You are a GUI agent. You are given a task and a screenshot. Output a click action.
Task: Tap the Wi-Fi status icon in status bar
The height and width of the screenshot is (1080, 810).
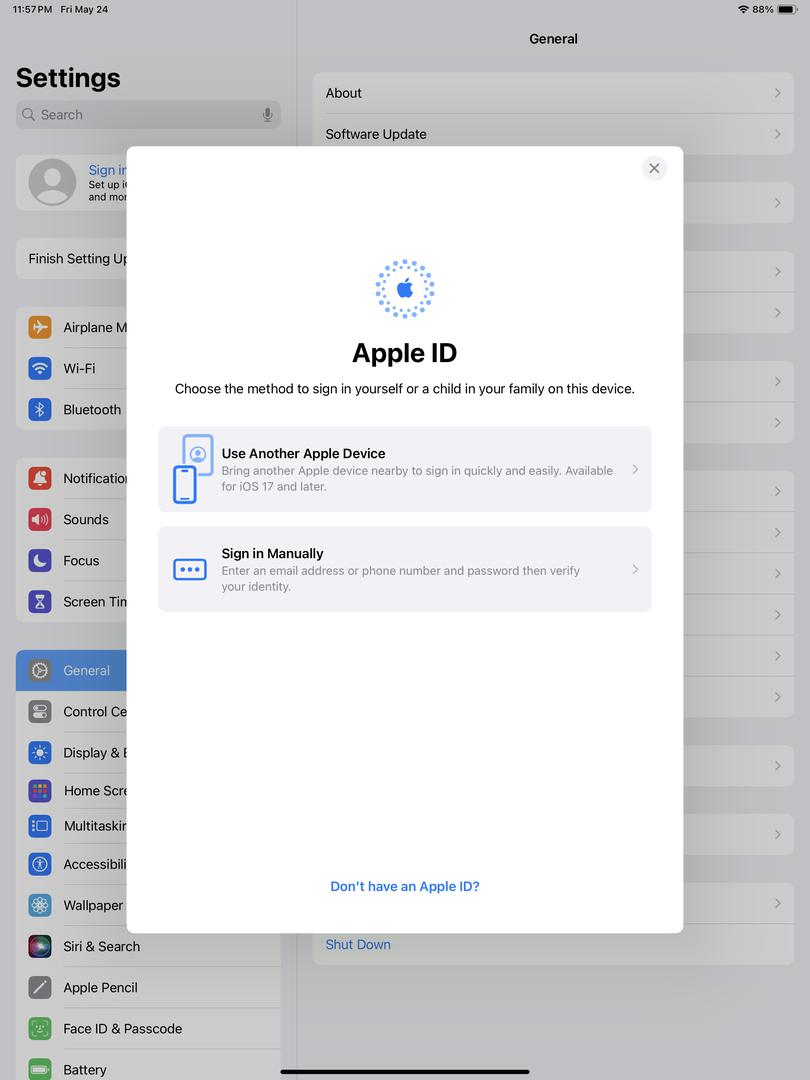(x=743, y=10)
